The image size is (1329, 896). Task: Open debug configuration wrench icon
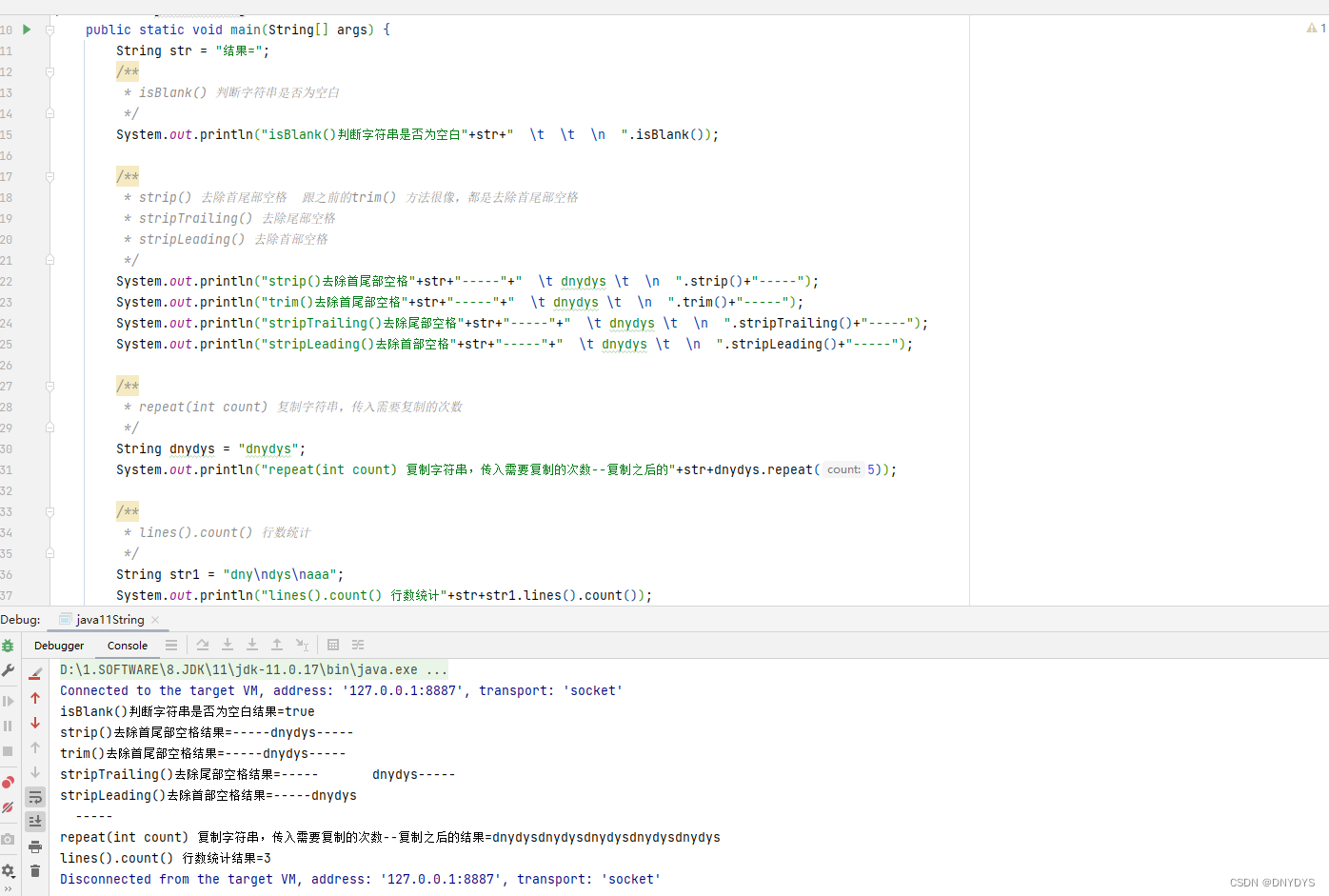click(x=8, y=670)
